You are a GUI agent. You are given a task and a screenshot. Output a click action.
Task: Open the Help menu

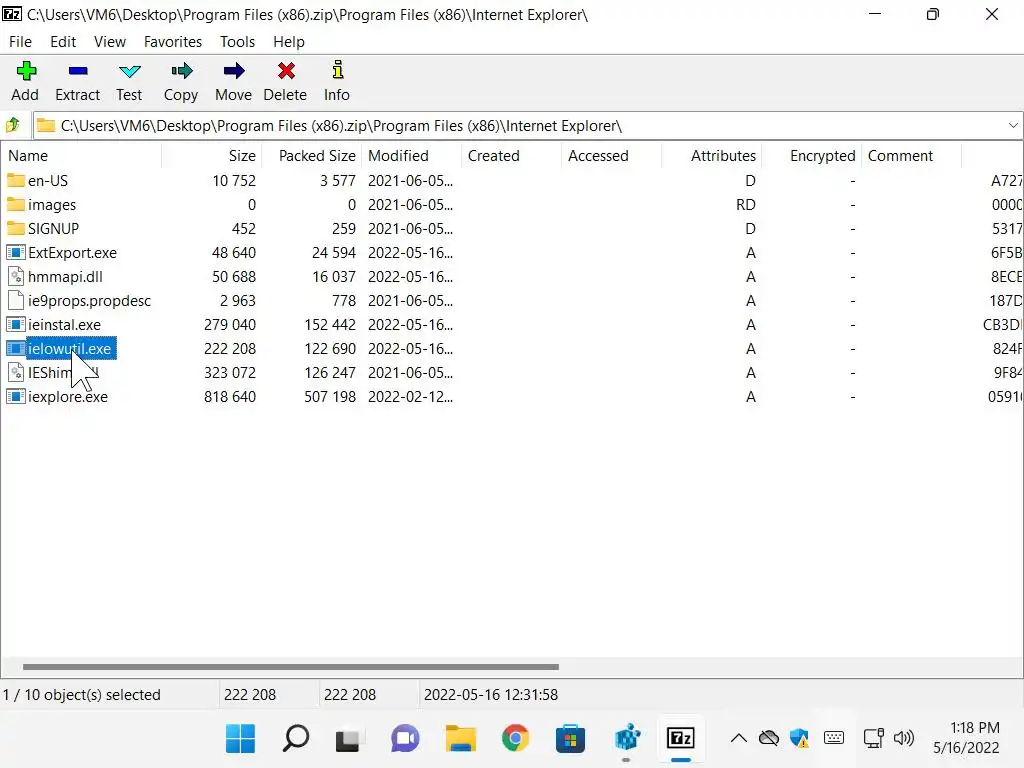(x=289, y=42)
